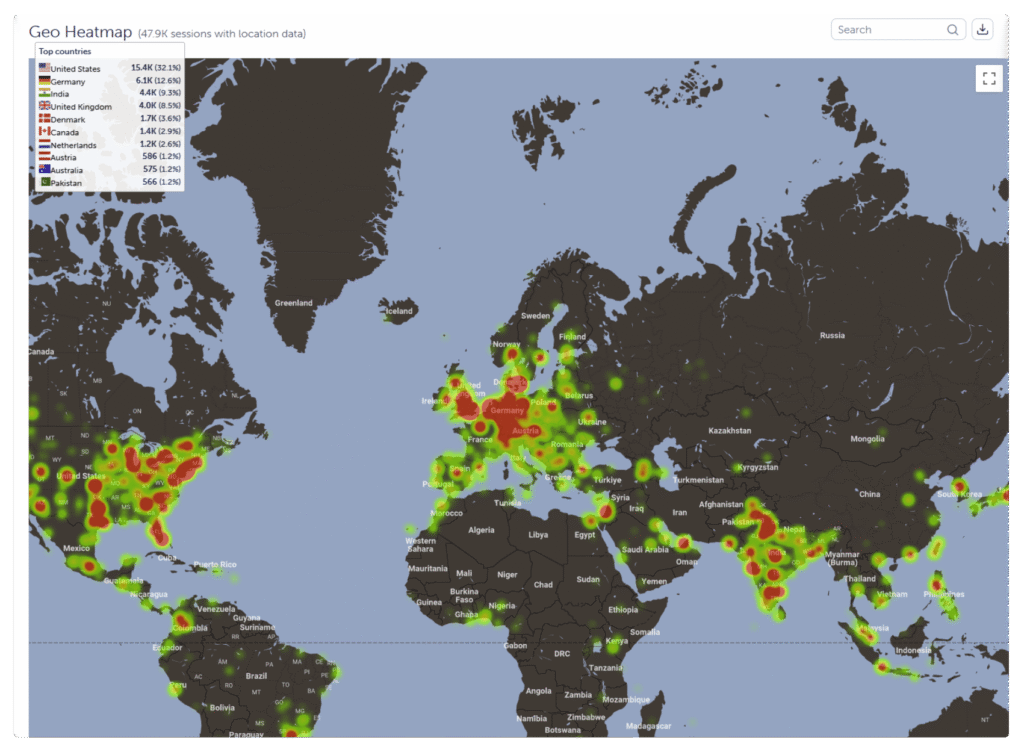Click the Netherlands flag icon
Image resolution: width=1024 pixels, height=752 pixels.
[x=44, y=144]
